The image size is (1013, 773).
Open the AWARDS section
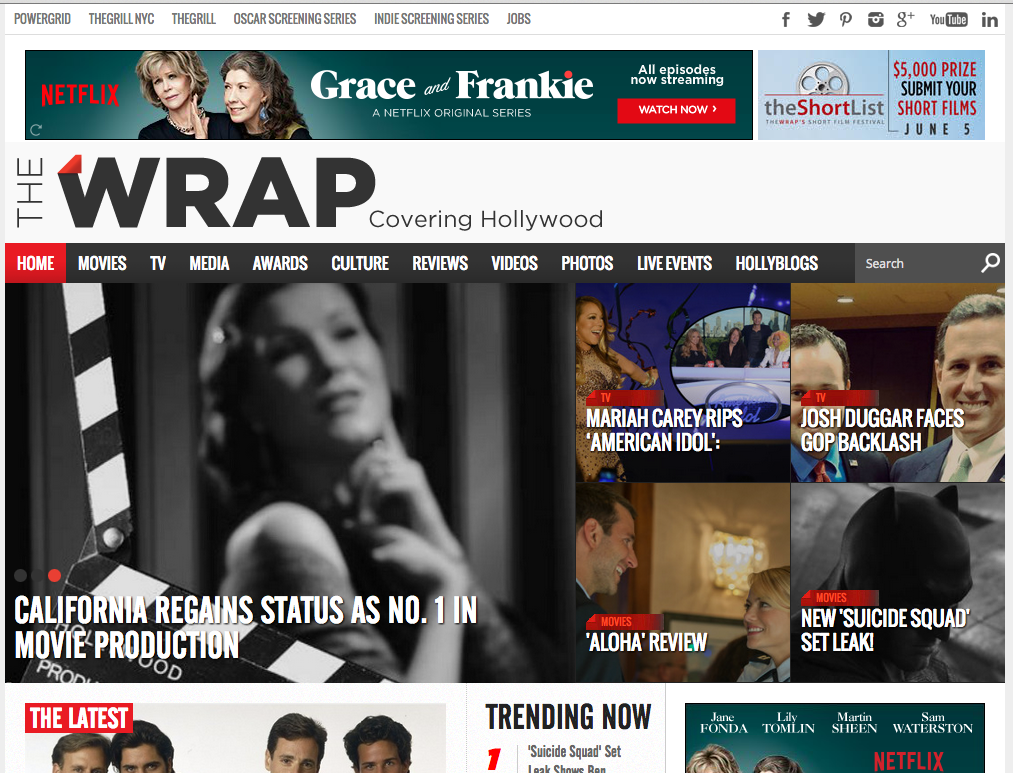point(280,263)
